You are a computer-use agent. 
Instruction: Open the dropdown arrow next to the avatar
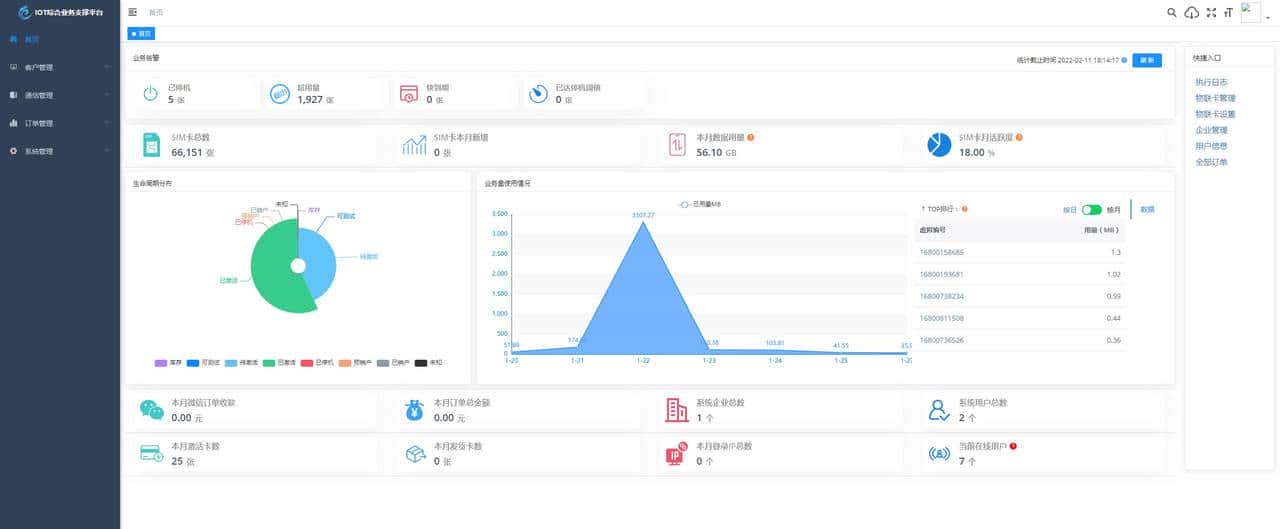pyautogui.click(x=1268, y=17)
